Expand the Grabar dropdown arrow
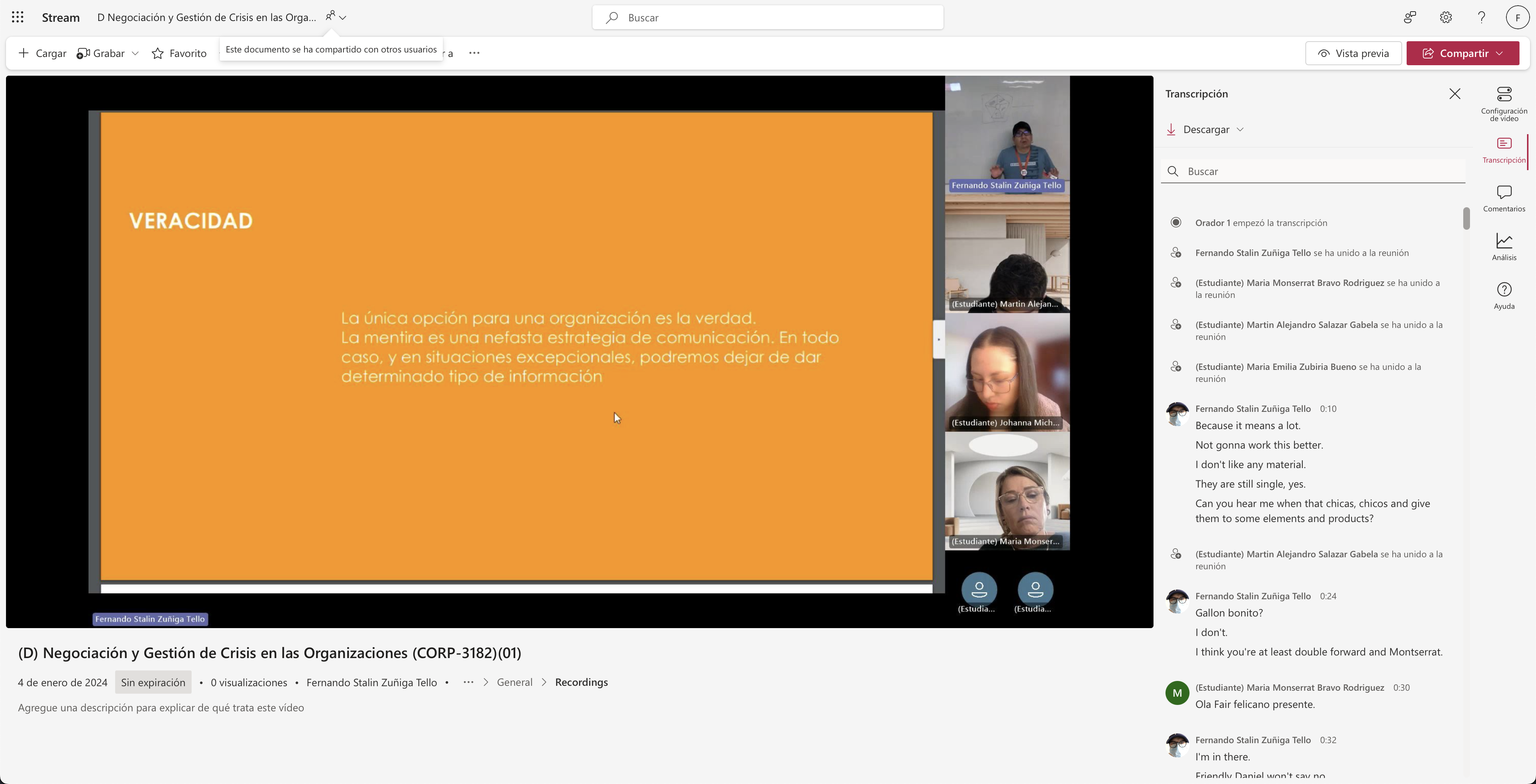The image size is (1536, 784). [135, 53]
